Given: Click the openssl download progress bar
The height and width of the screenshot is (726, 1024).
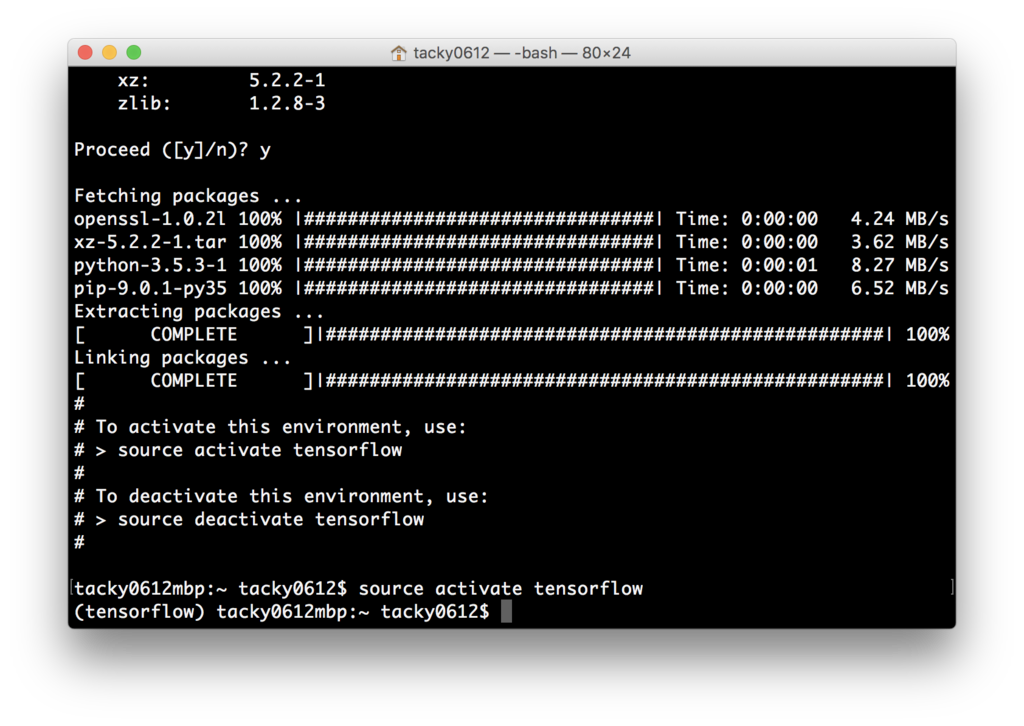Looking at the screenshot, I should pos(479,219).
